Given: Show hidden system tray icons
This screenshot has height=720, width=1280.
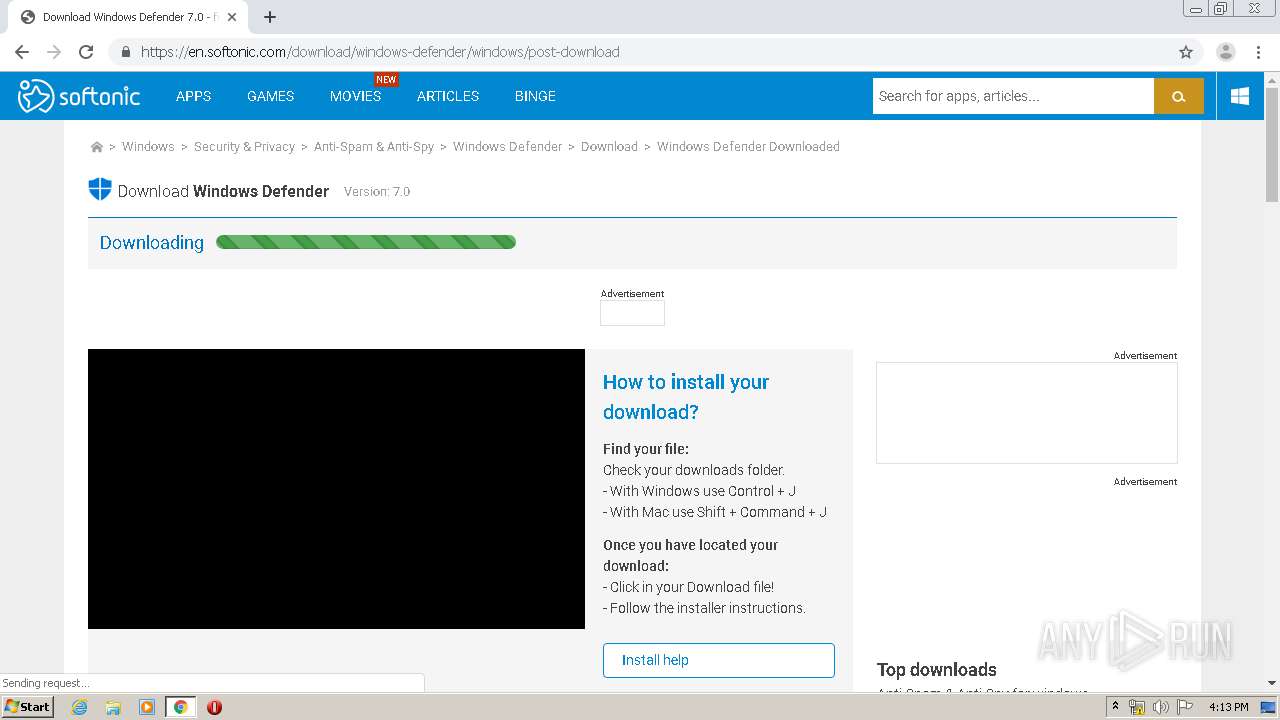Looking at the screenshot, I should click(x=1115, y=706).
